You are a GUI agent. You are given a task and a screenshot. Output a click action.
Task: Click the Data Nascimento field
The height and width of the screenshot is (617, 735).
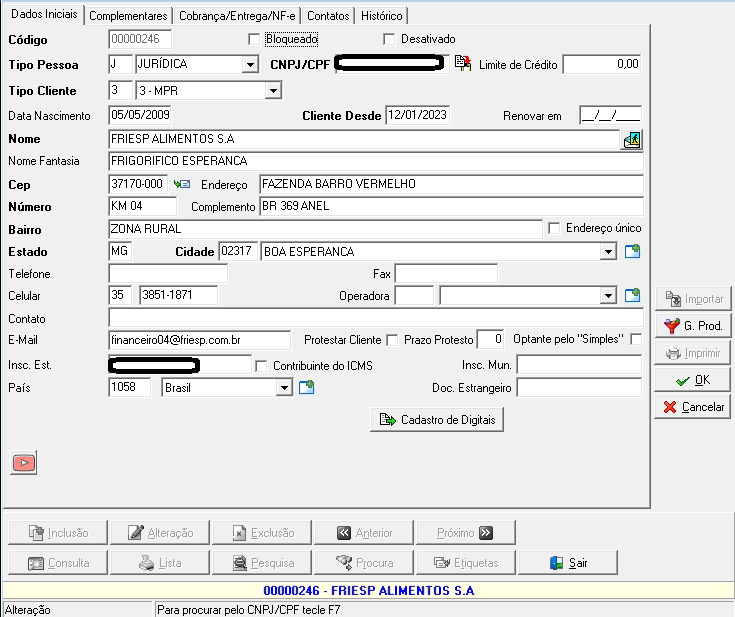[x=140, y=115]
